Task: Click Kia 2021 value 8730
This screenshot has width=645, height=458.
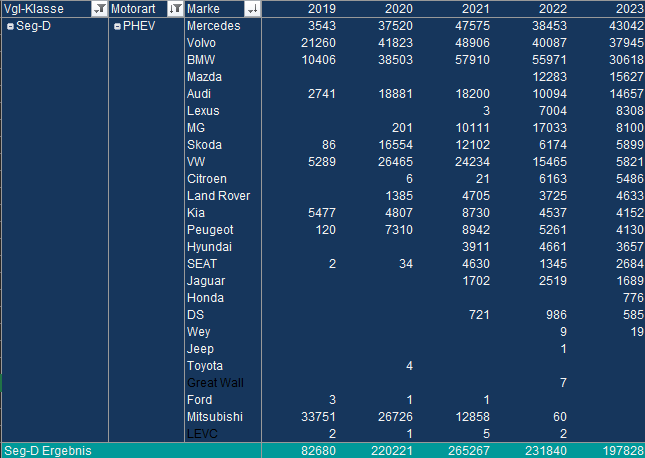Action: pyautogui.click(x=476, y=213)
